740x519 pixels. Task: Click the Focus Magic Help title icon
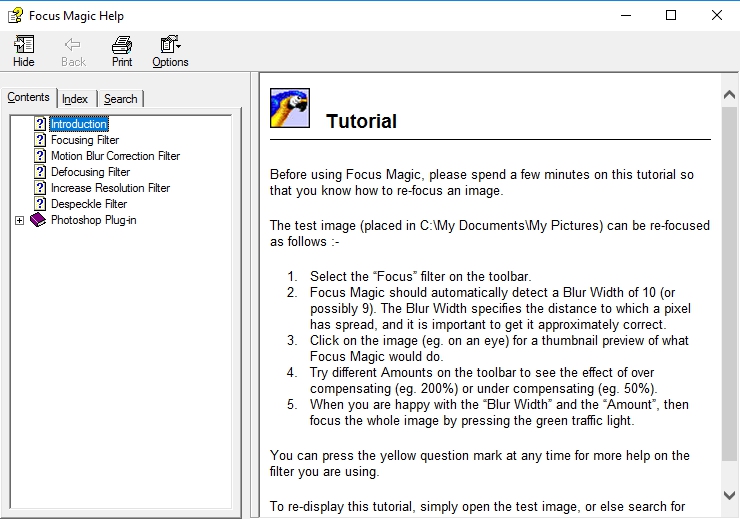(x=15, y=16)
